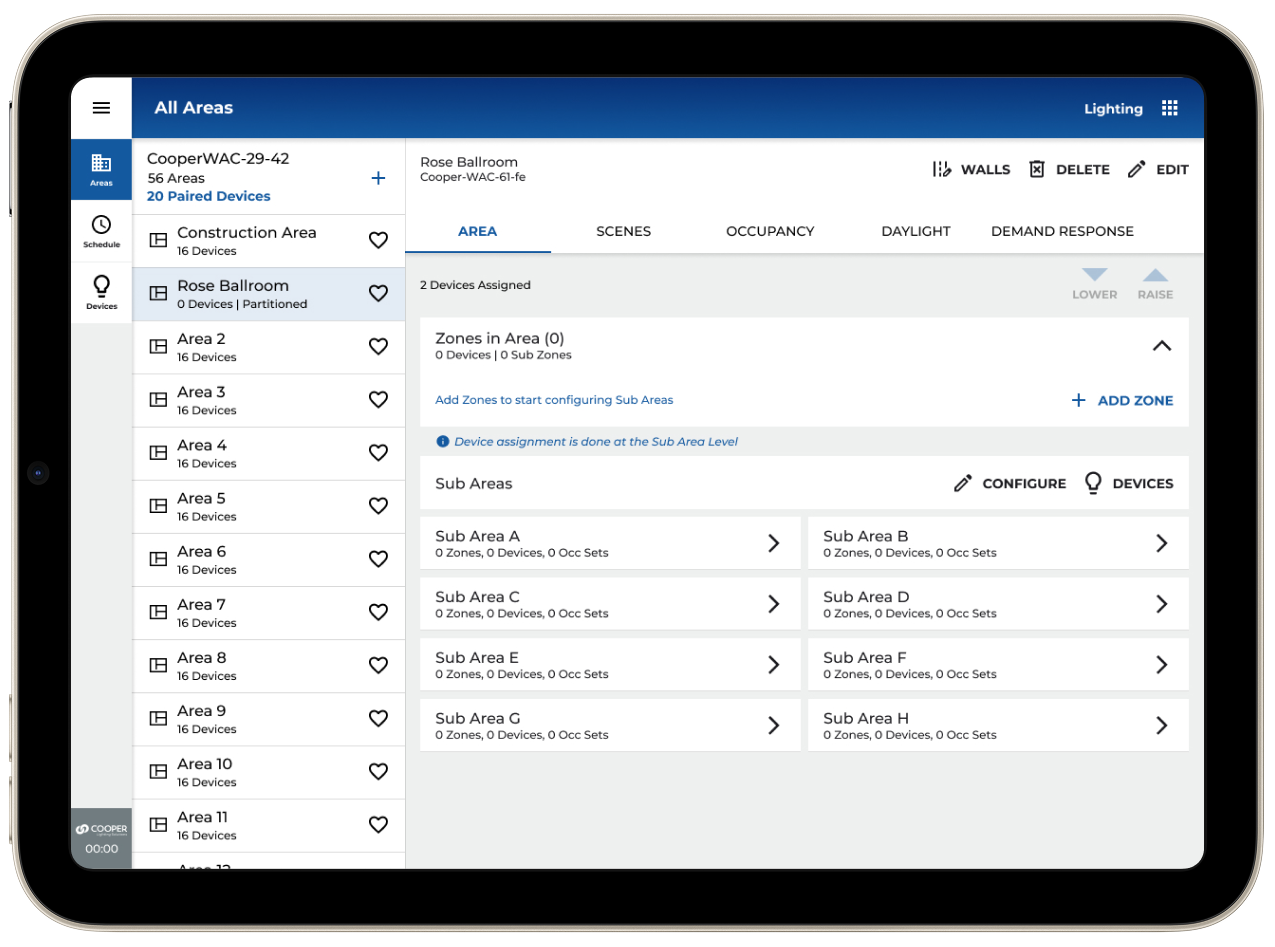
Task: Open Sub Area F details arrow
Action: coord(1161,665)
